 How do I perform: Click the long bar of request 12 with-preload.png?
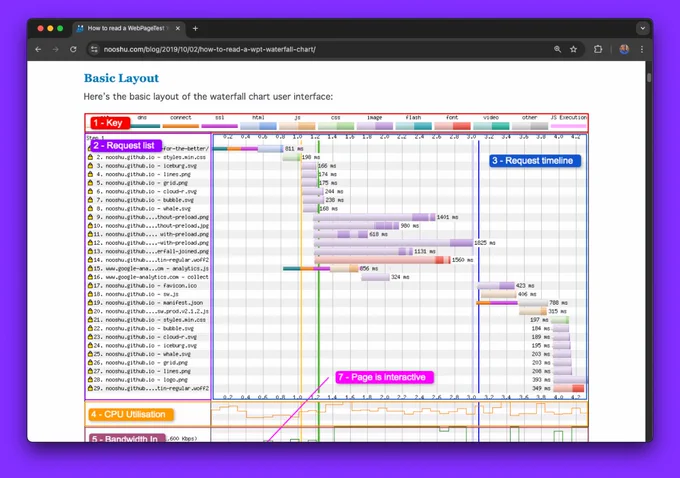pos(393,243)
